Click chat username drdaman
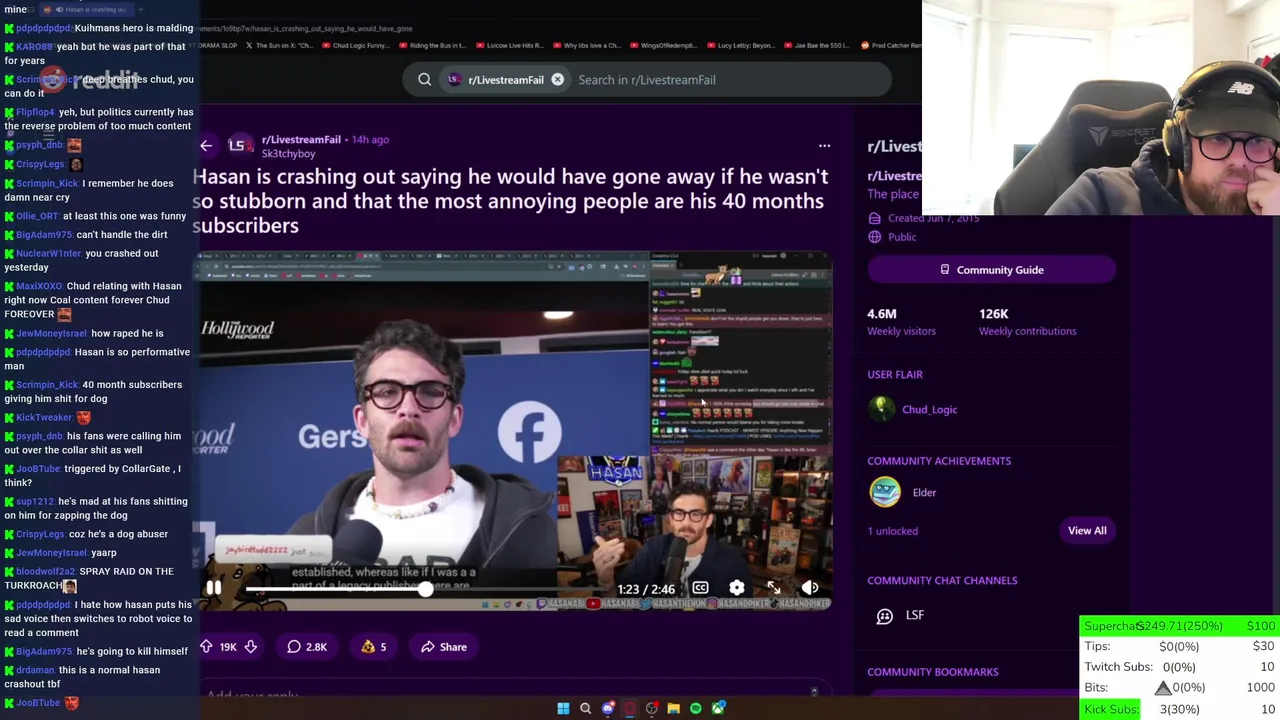Viewport: 1280px width, 720px height. pos(35,670)
